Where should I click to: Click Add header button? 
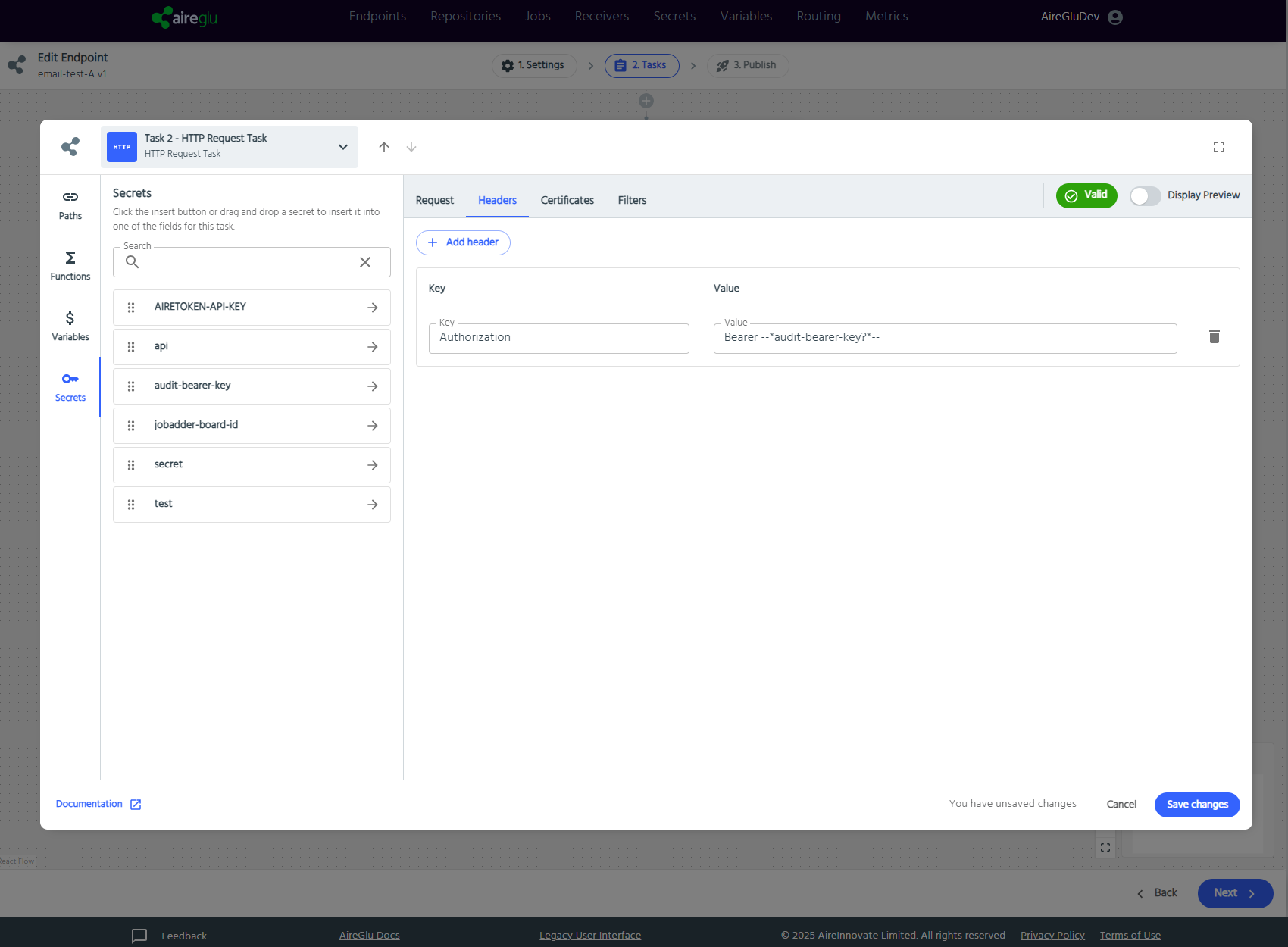(463, 242)
